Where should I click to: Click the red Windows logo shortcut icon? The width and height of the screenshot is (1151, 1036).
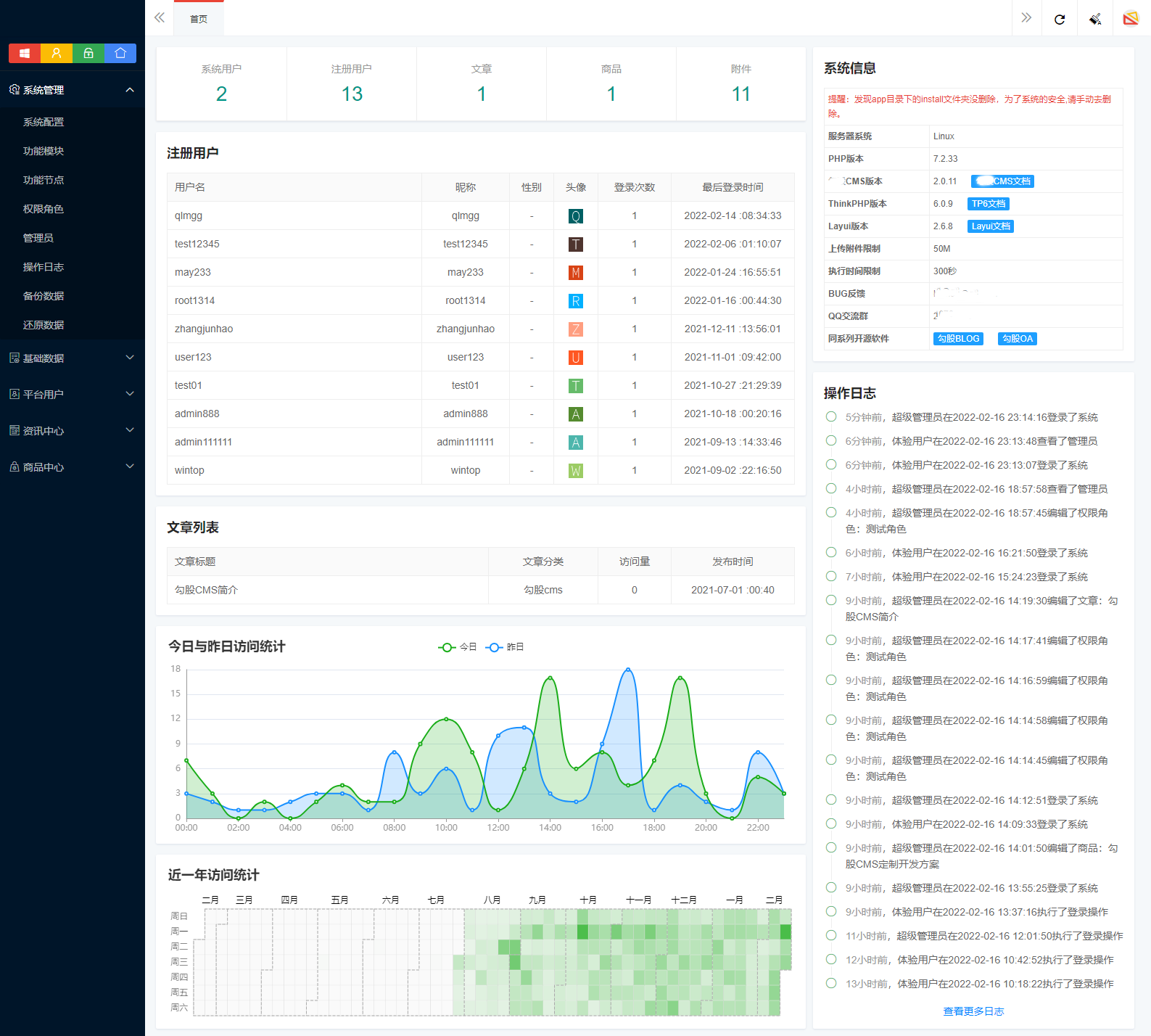(x=25, y=53)
